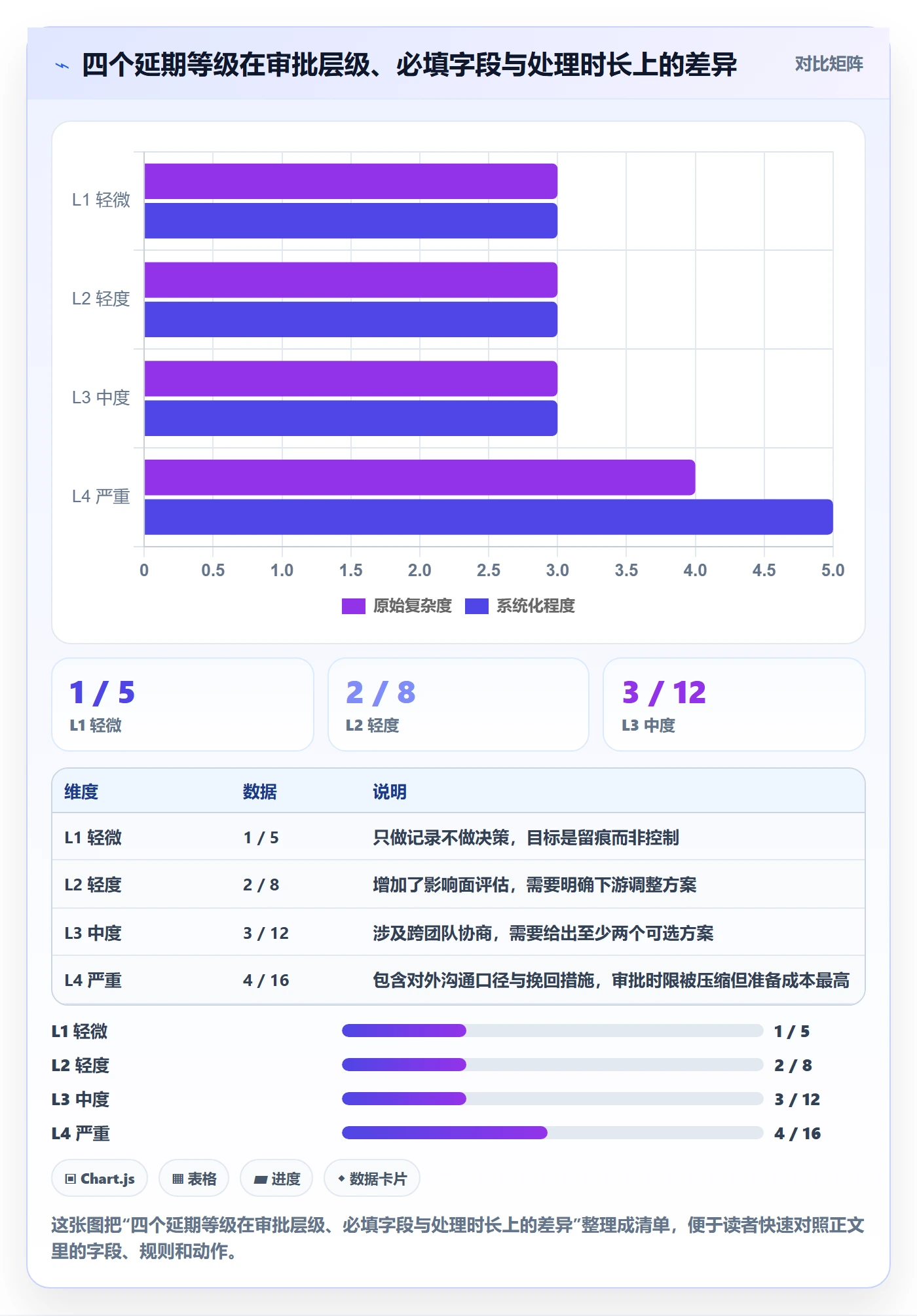Click the L1 轻微 progress bar

point(553,1031)
